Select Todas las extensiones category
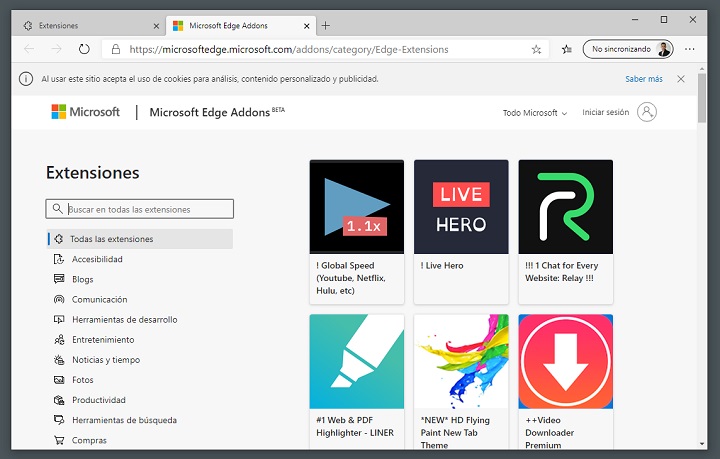This screenshot has height=459, width=720. click(x=140, y=239)
